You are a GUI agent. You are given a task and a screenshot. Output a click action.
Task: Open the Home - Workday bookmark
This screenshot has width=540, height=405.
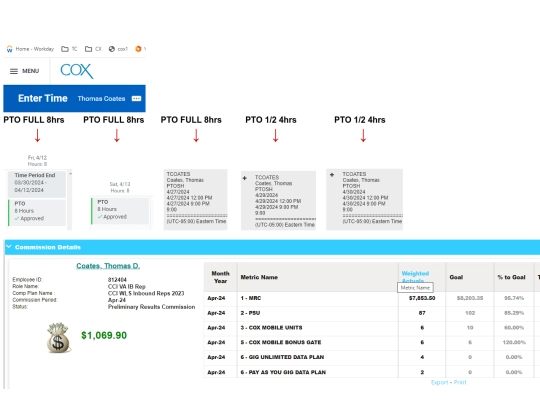[x=30, y=49]
